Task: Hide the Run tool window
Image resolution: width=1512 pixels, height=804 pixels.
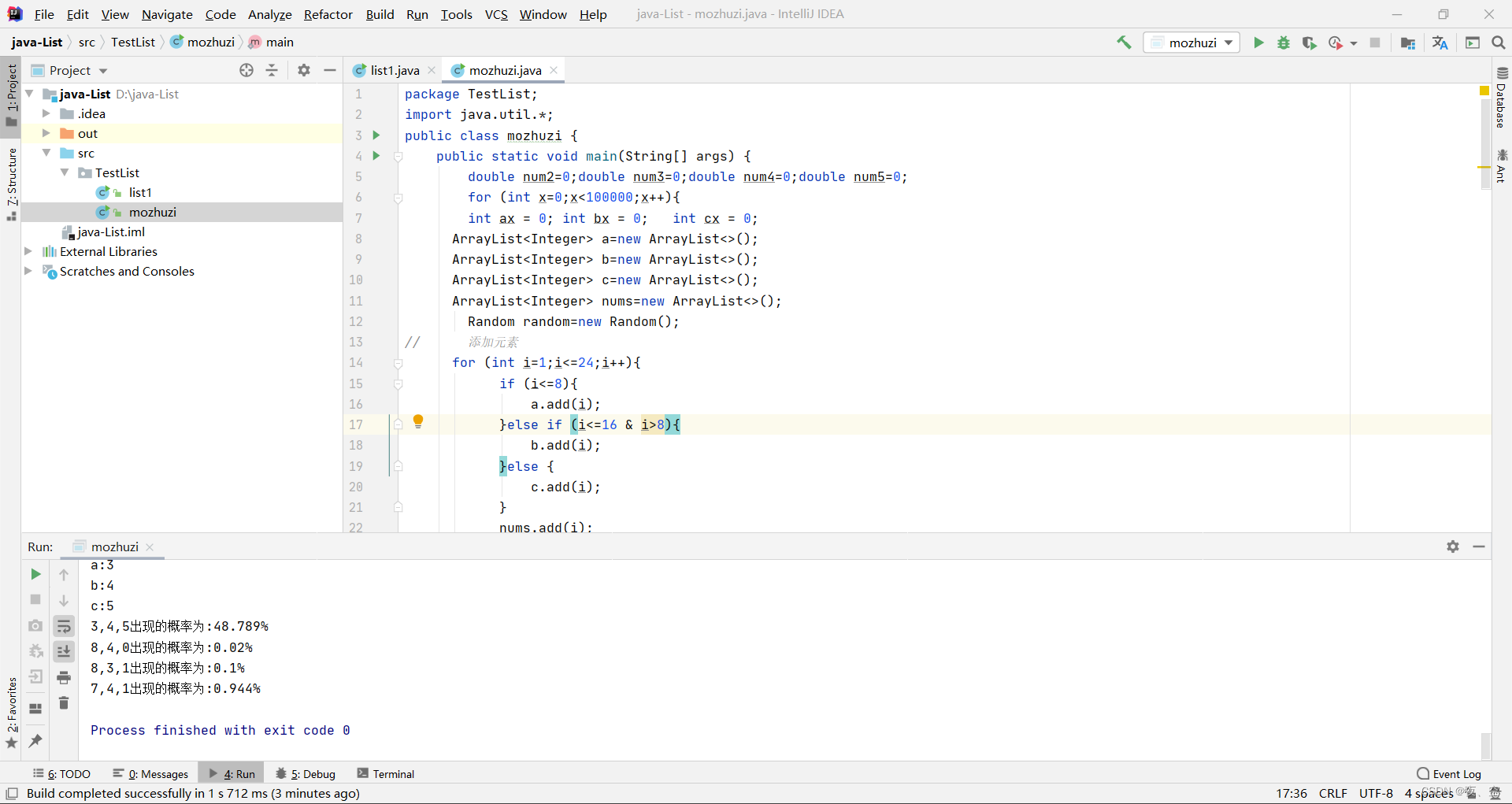Action: [x=1479, y=546]
